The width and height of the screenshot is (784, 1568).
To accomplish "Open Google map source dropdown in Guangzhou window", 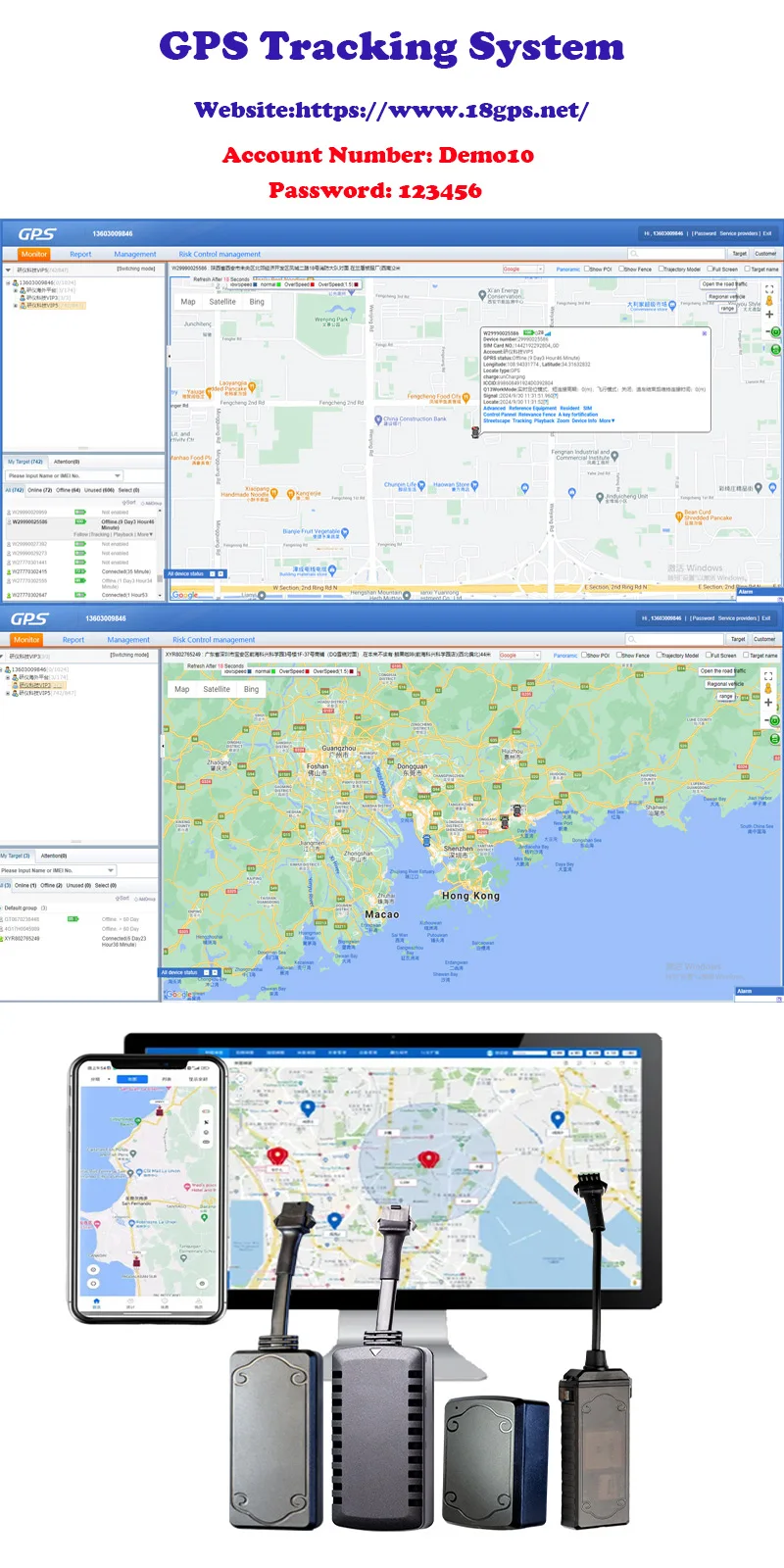I will pos(520,655).
